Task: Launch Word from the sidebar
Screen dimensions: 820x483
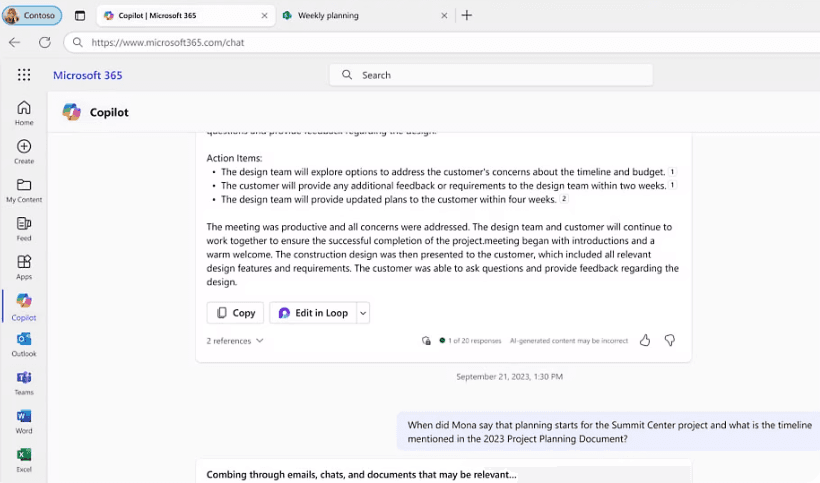Action: coord(24,421)
